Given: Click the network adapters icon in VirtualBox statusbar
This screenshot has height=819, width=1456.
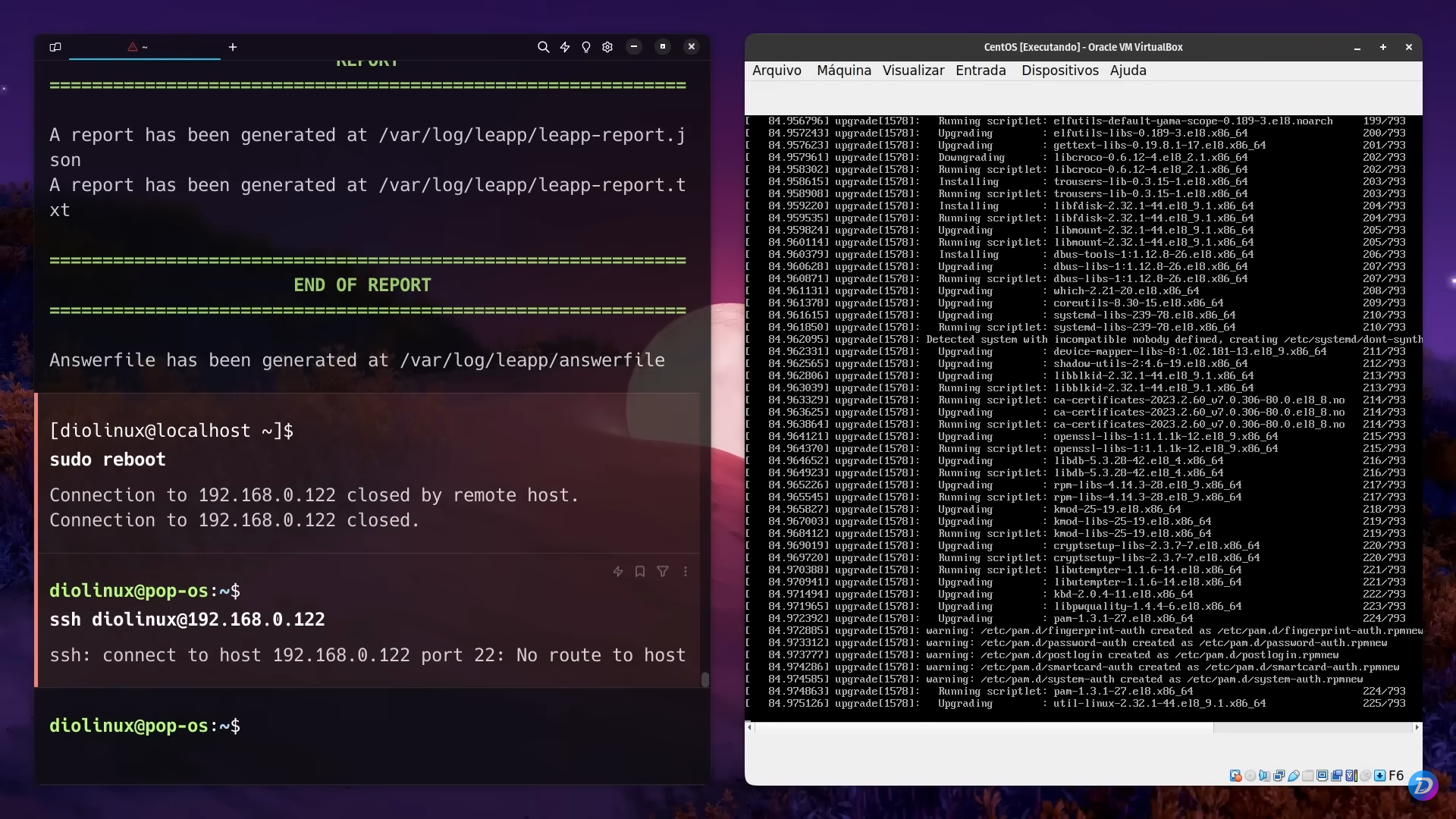Looking at the screenshot, I should [1278, 776].
